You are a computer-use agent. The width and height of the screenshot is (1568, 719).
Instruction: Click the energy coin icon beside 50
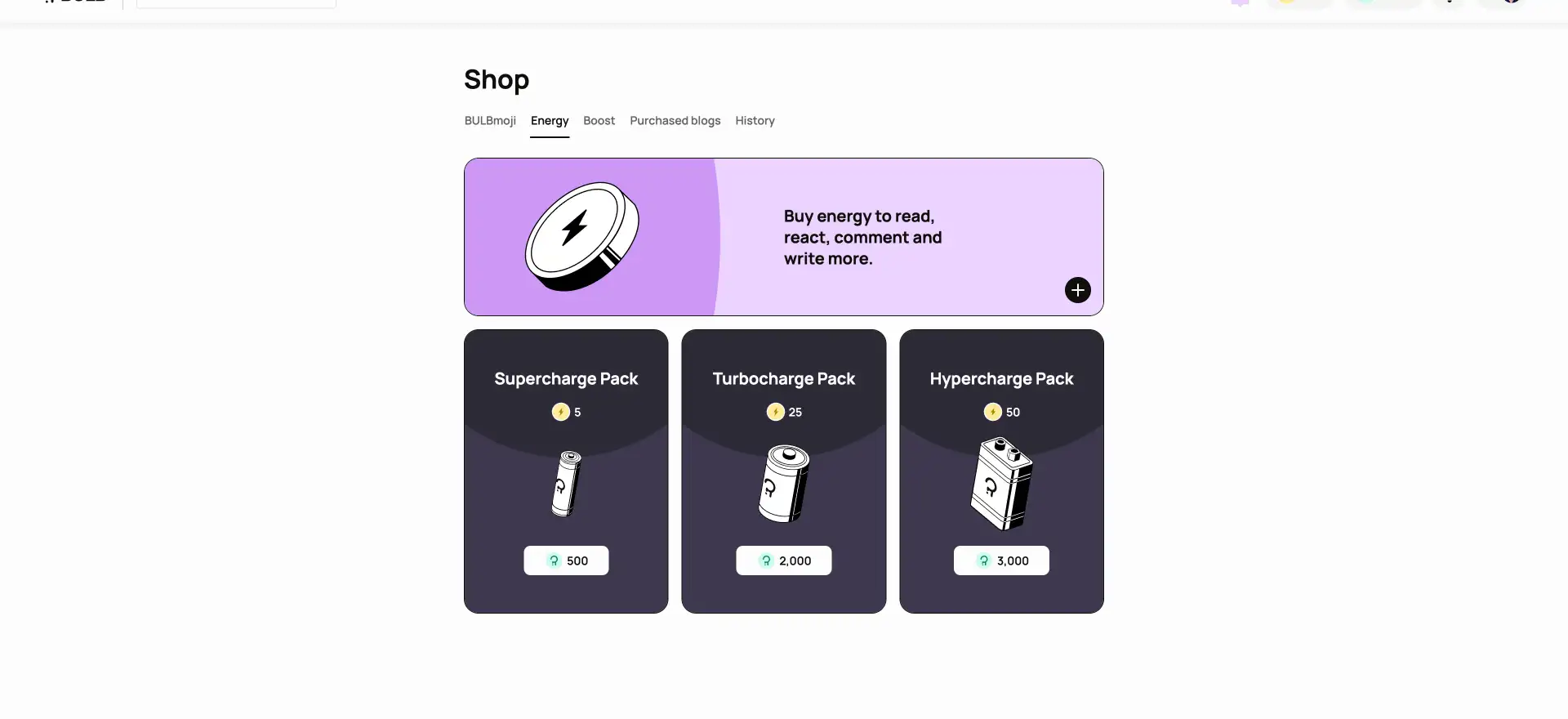point(992,412)
